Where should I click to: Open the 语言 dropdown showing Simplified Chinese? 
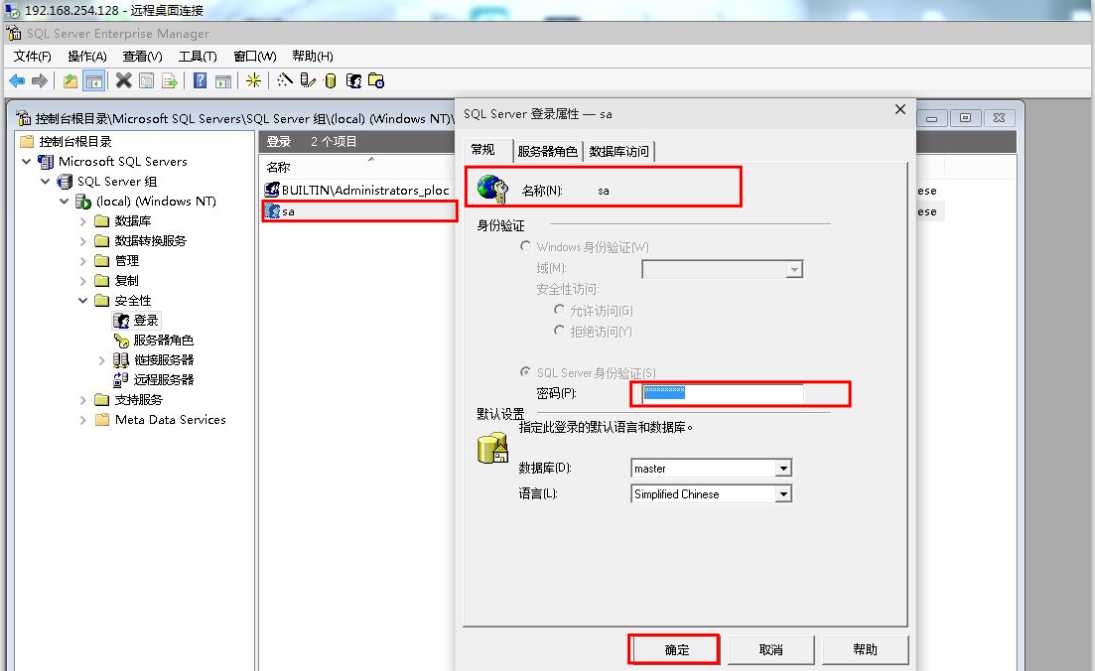pos(784,494)
